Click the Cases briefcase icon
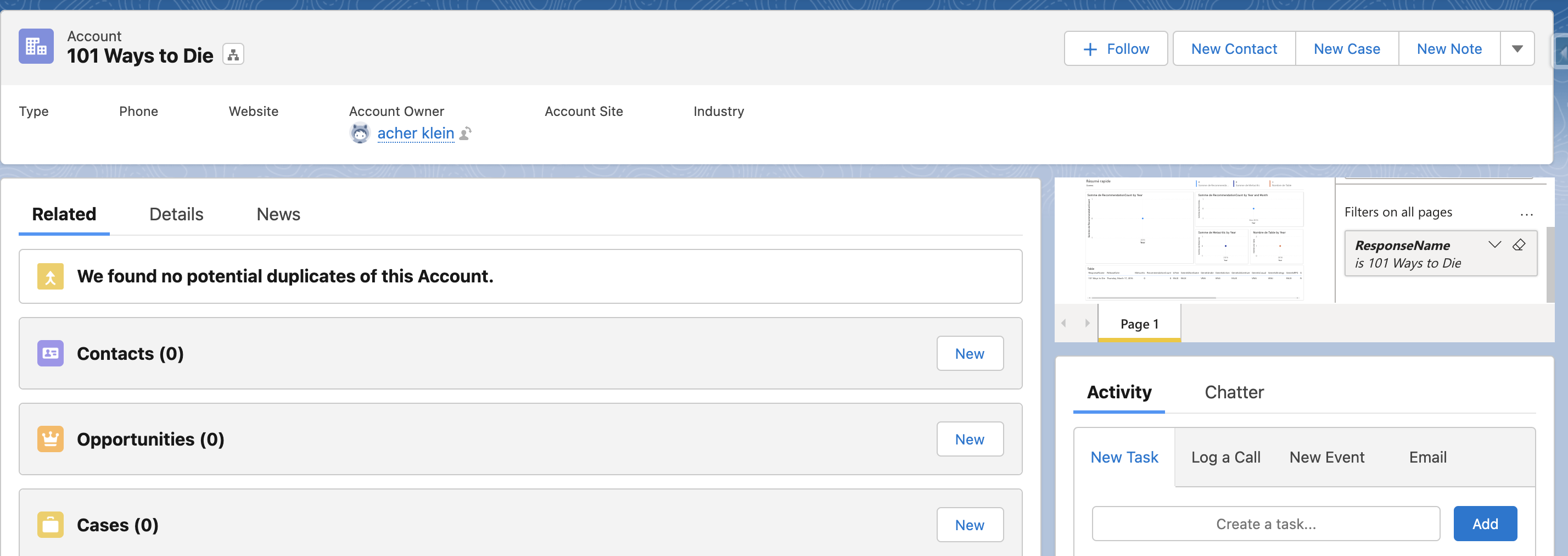 pos(50,525)
